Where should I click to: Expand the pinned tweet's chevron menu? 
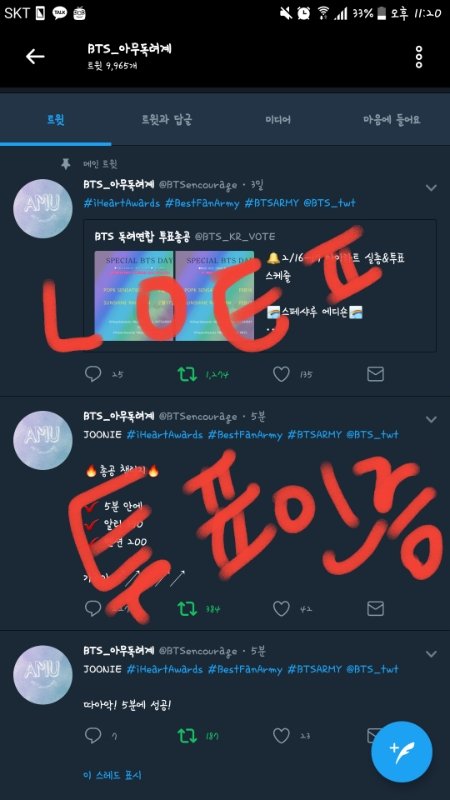pyautogui.click(x=431, y=188)
